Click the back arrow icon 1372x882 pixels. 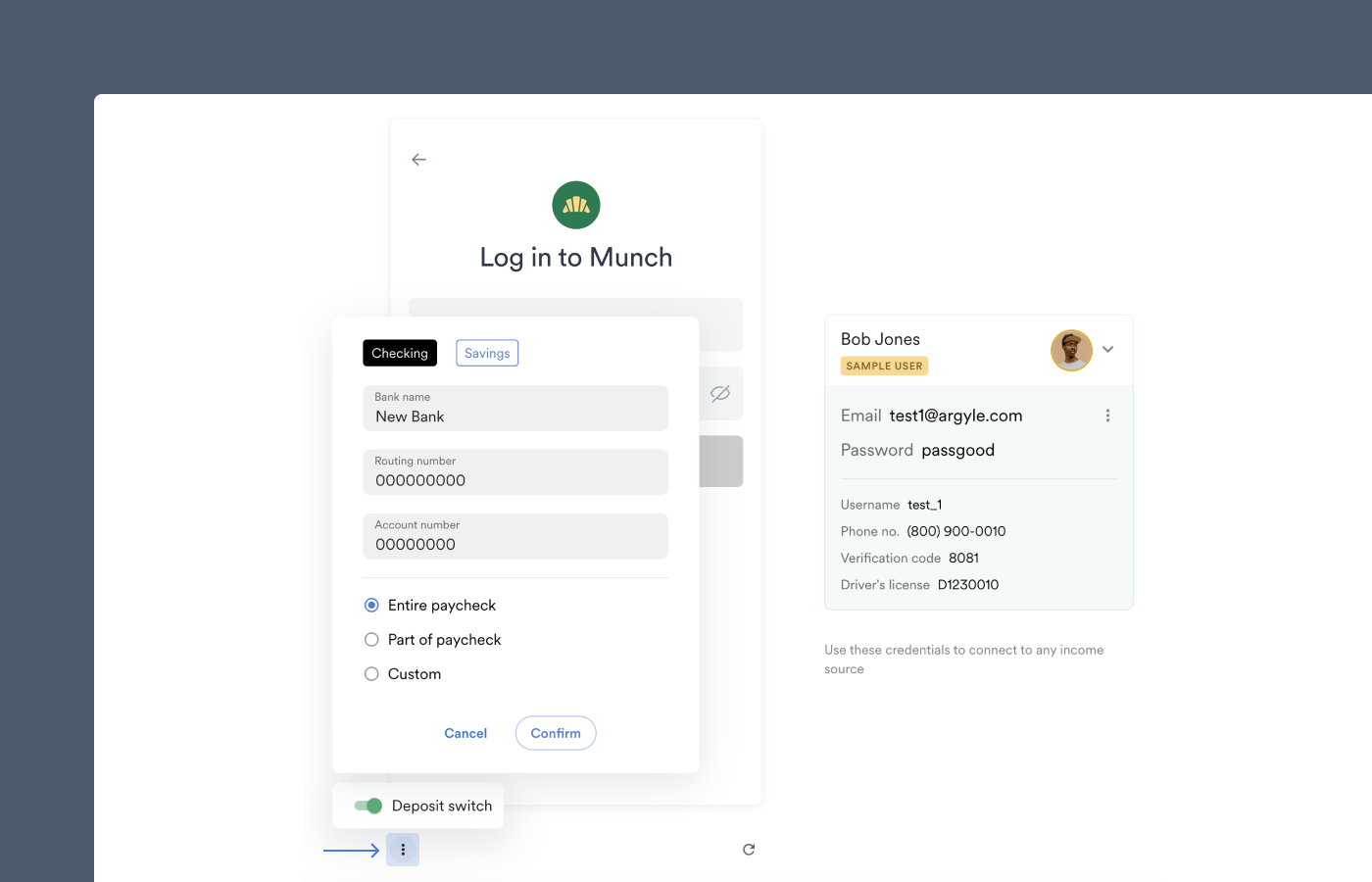418,160
